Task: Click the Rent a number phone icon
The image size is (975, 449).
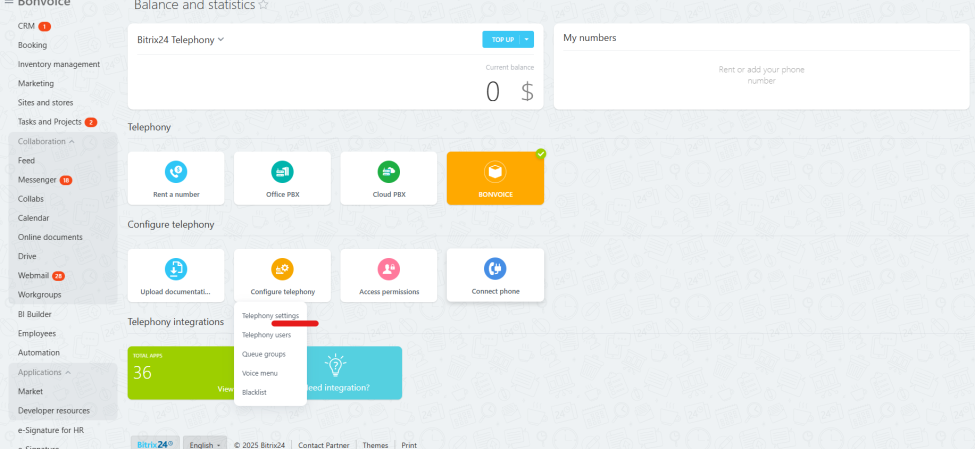Action: 176,172
